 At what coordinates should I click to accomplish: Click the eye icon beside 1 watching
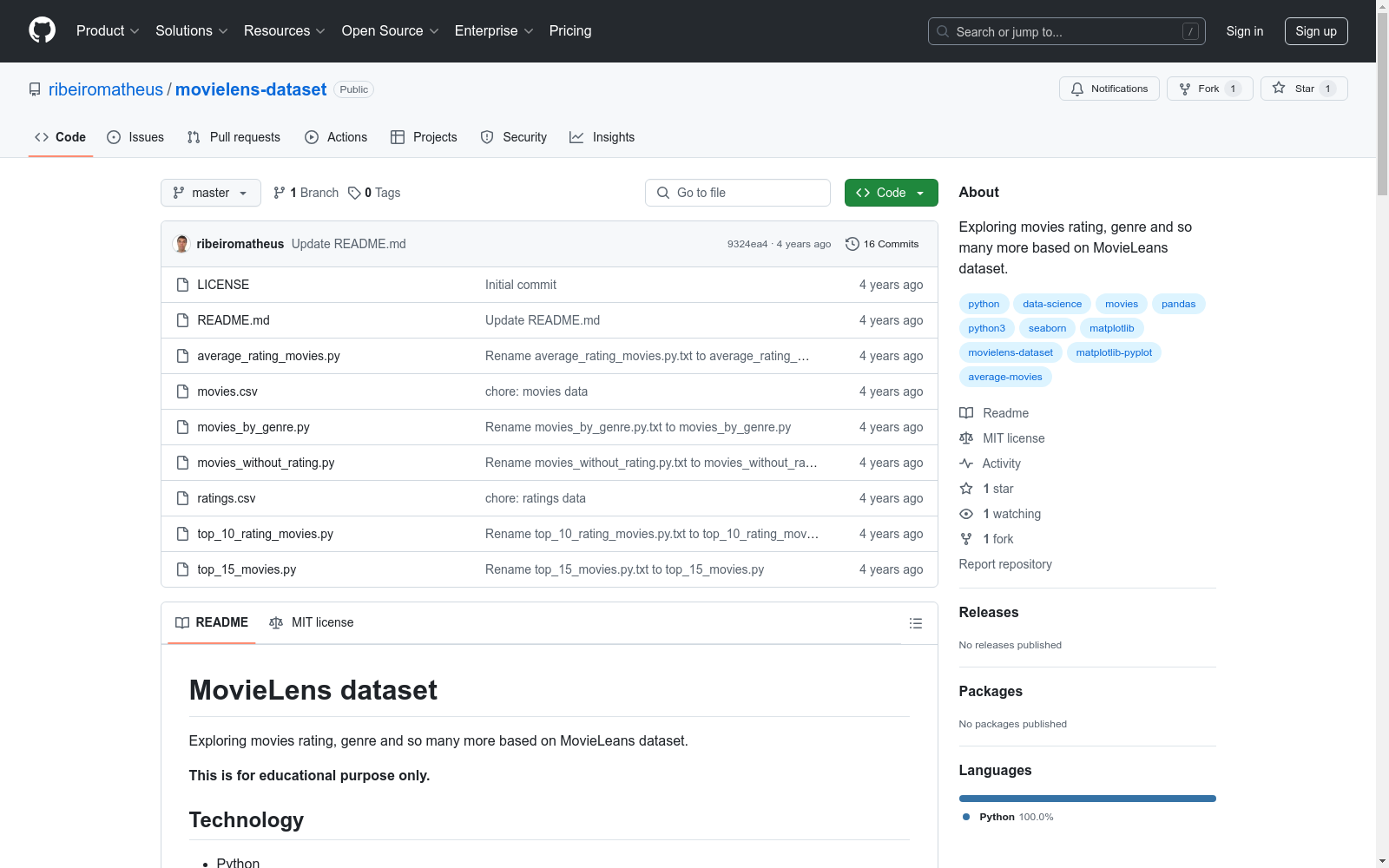click(x=966, y=514)
